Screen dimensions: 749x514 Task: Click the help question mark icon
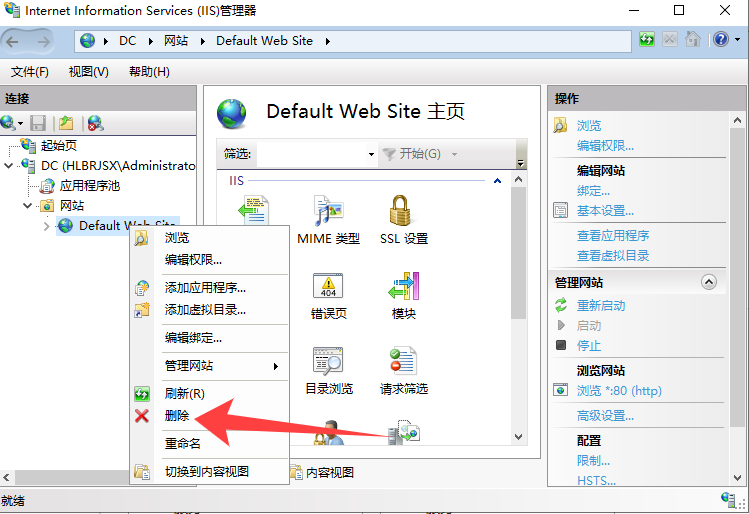pos(720,40)
